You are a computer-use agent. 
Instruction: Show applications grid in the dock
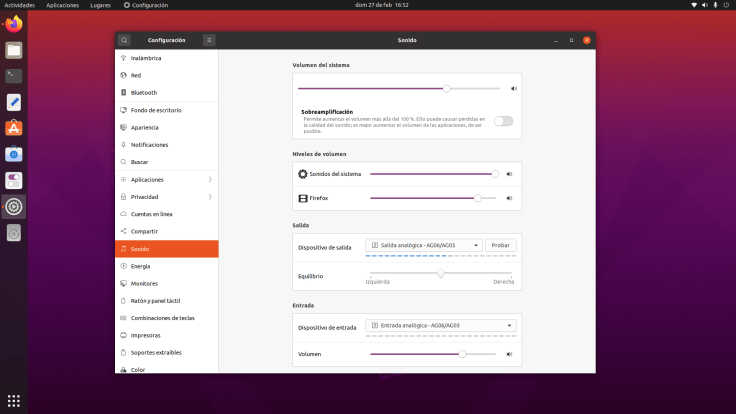[x=13, y=400]
